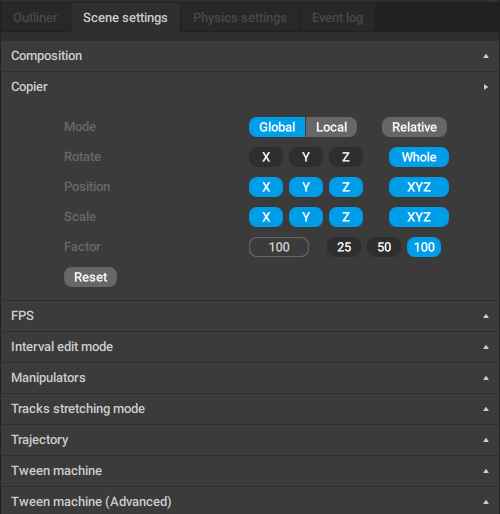Toggle Position Y axis button
Viewport: 500px width, 514px height.
pos(306,187)
